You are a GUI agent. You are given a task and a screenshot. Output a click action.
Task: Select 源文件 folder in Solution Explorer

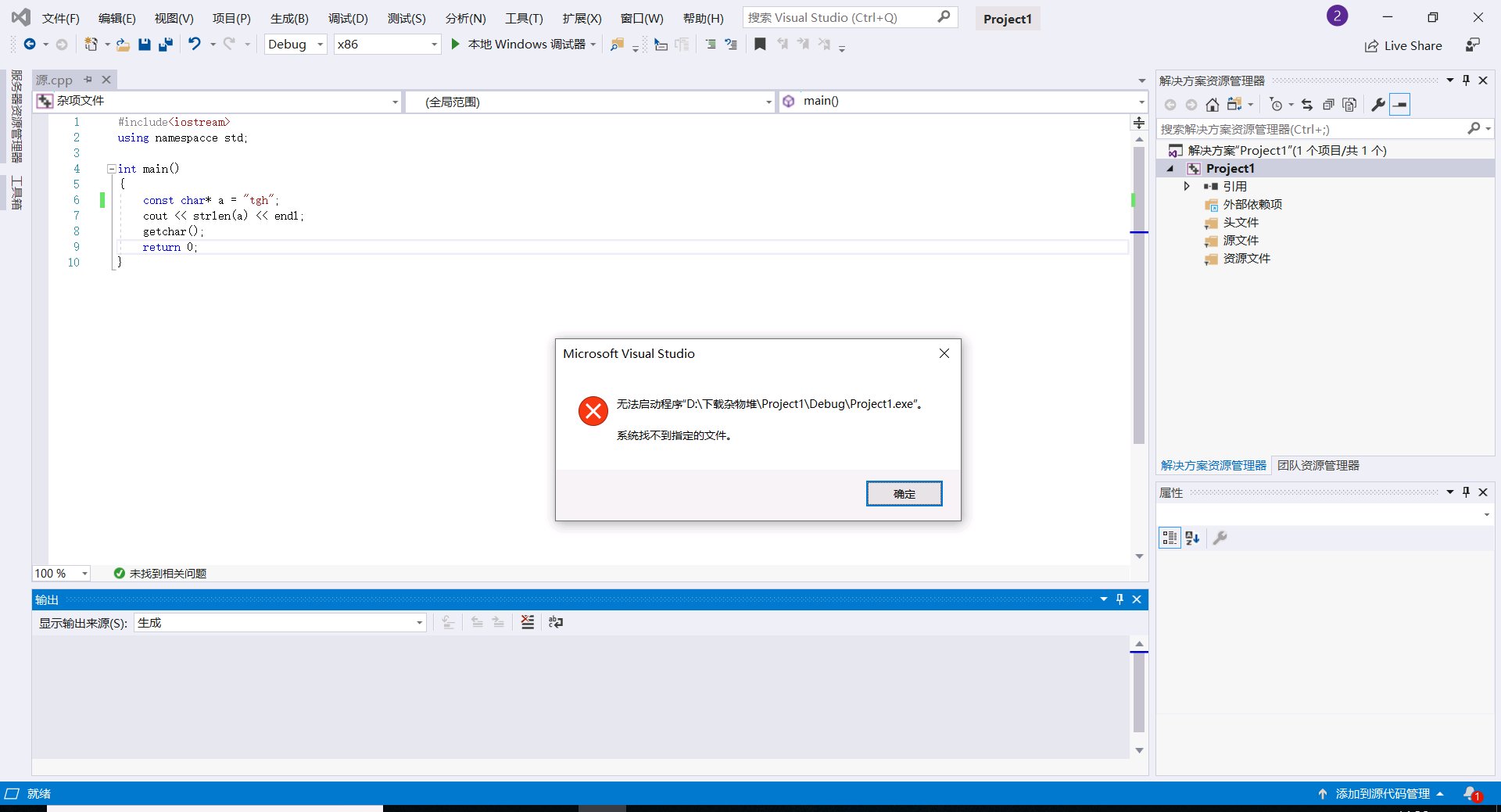[1241, 241]
